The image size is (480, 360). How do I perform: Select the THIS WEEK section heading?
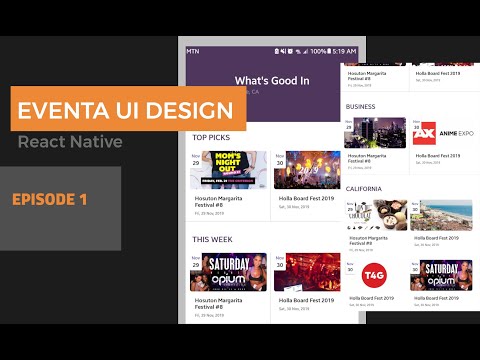(x=212, y=239)
